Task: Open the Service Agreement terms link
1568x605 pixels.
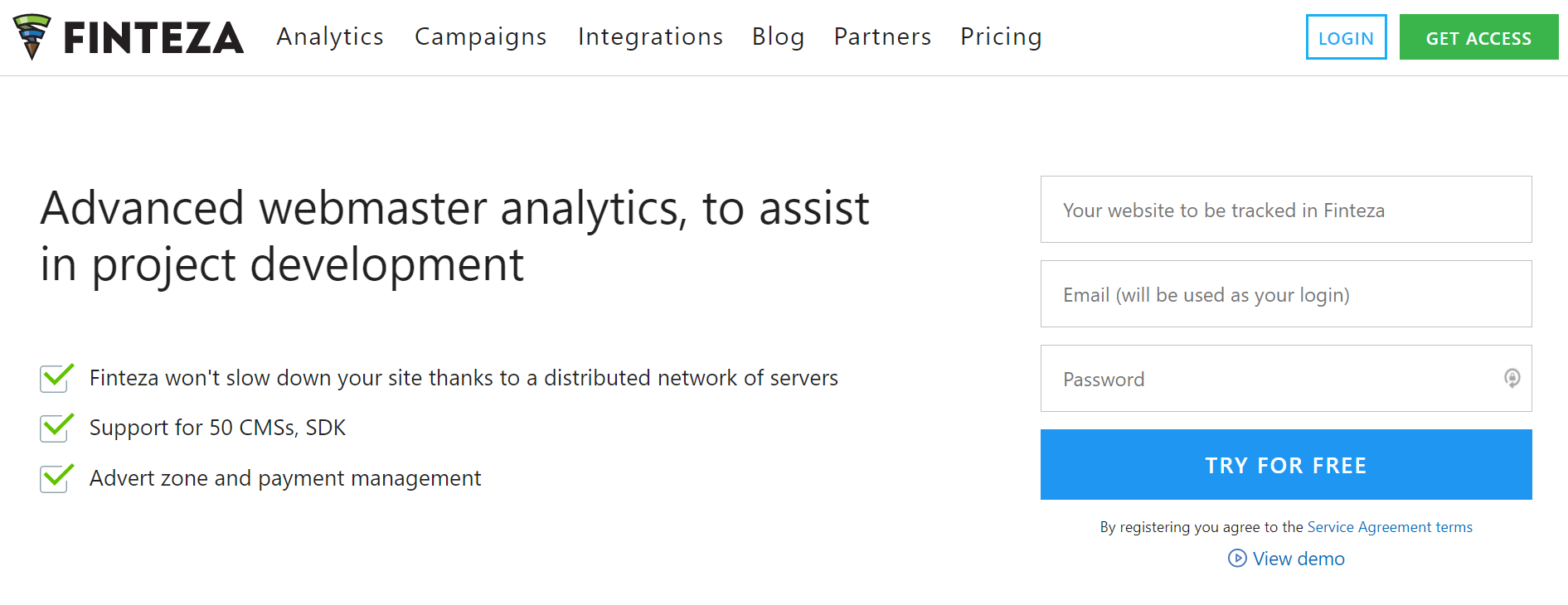Action: [1390, 527]
